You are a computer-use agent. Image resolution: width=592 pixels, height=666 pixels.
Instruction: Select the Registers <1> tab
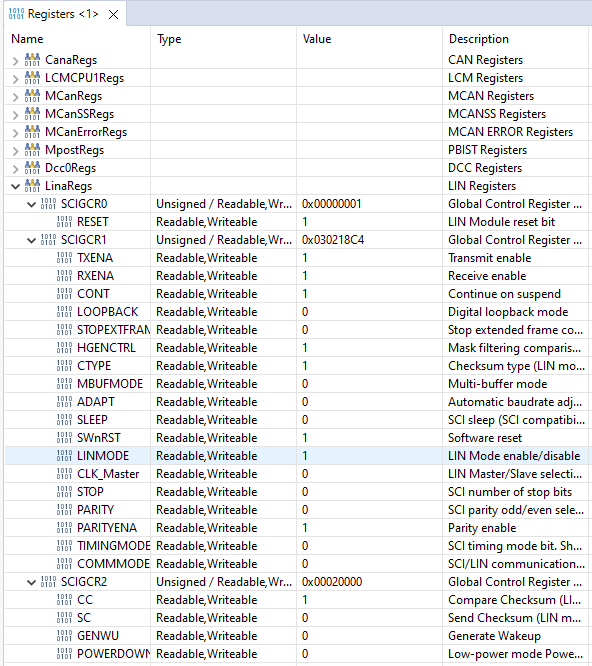coord(63,14)
